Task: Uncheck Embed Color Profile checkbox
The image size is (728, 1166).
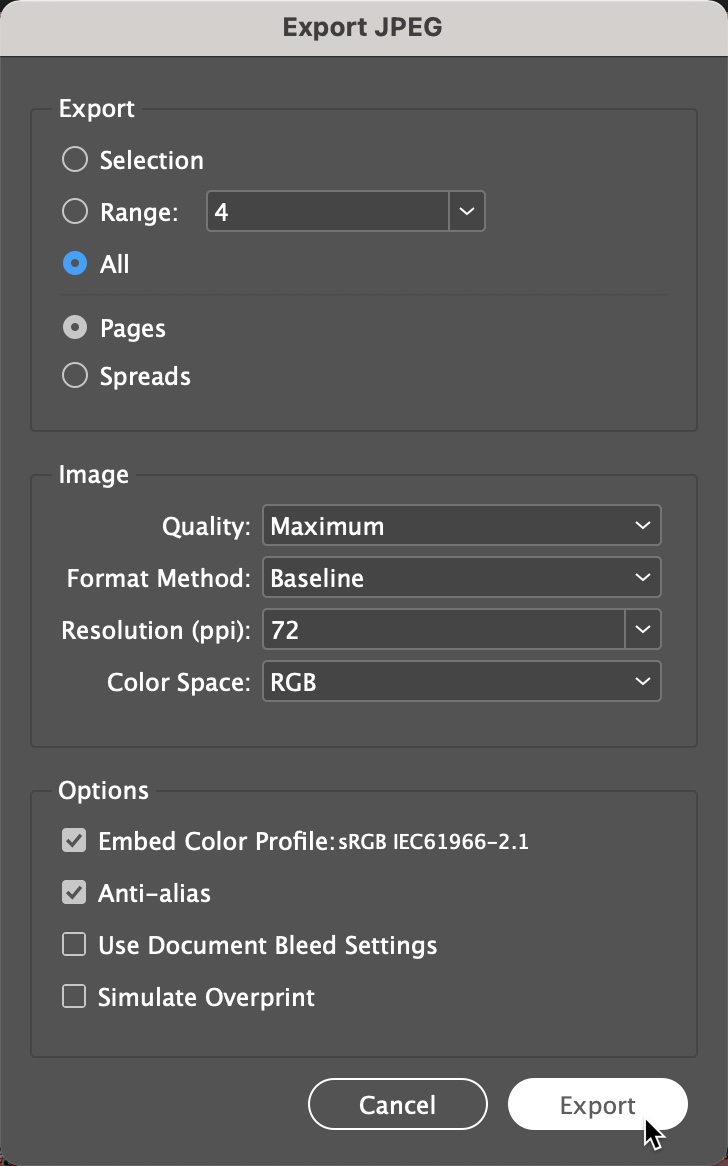Action: point(74,841)
